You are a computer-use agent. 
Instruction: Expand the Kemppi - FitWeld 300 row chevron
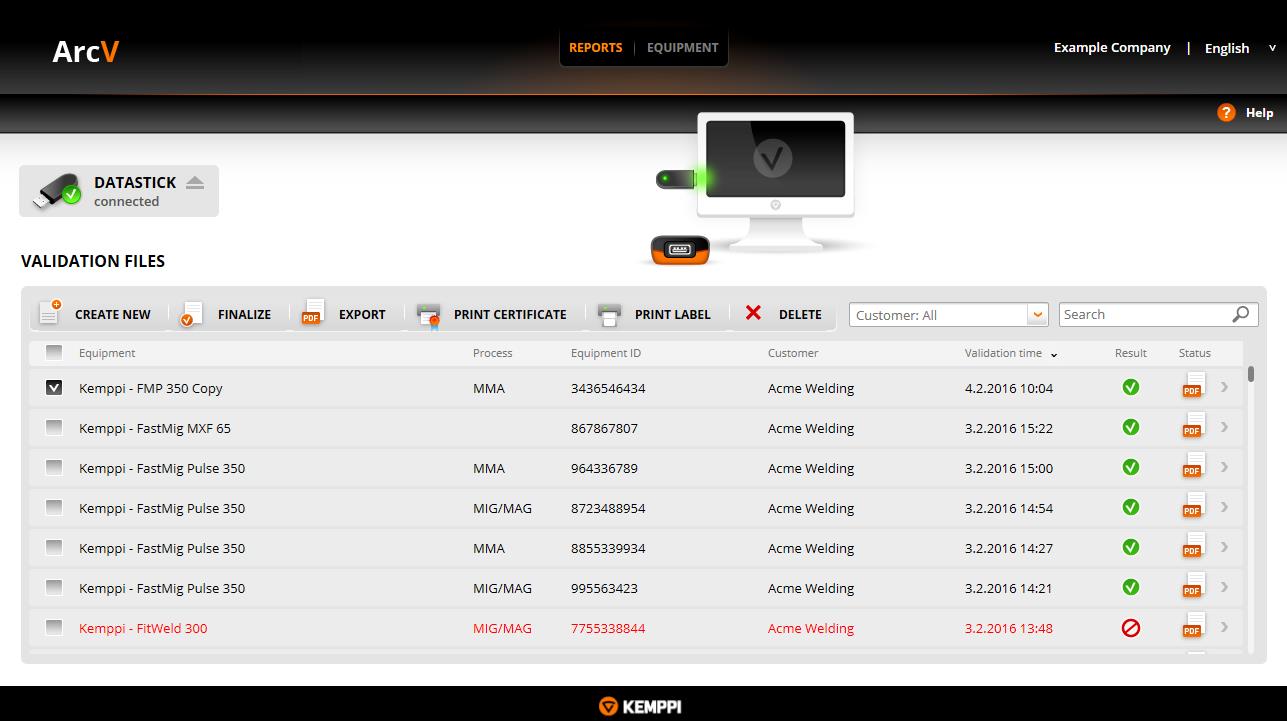[x=1224, y=627]
